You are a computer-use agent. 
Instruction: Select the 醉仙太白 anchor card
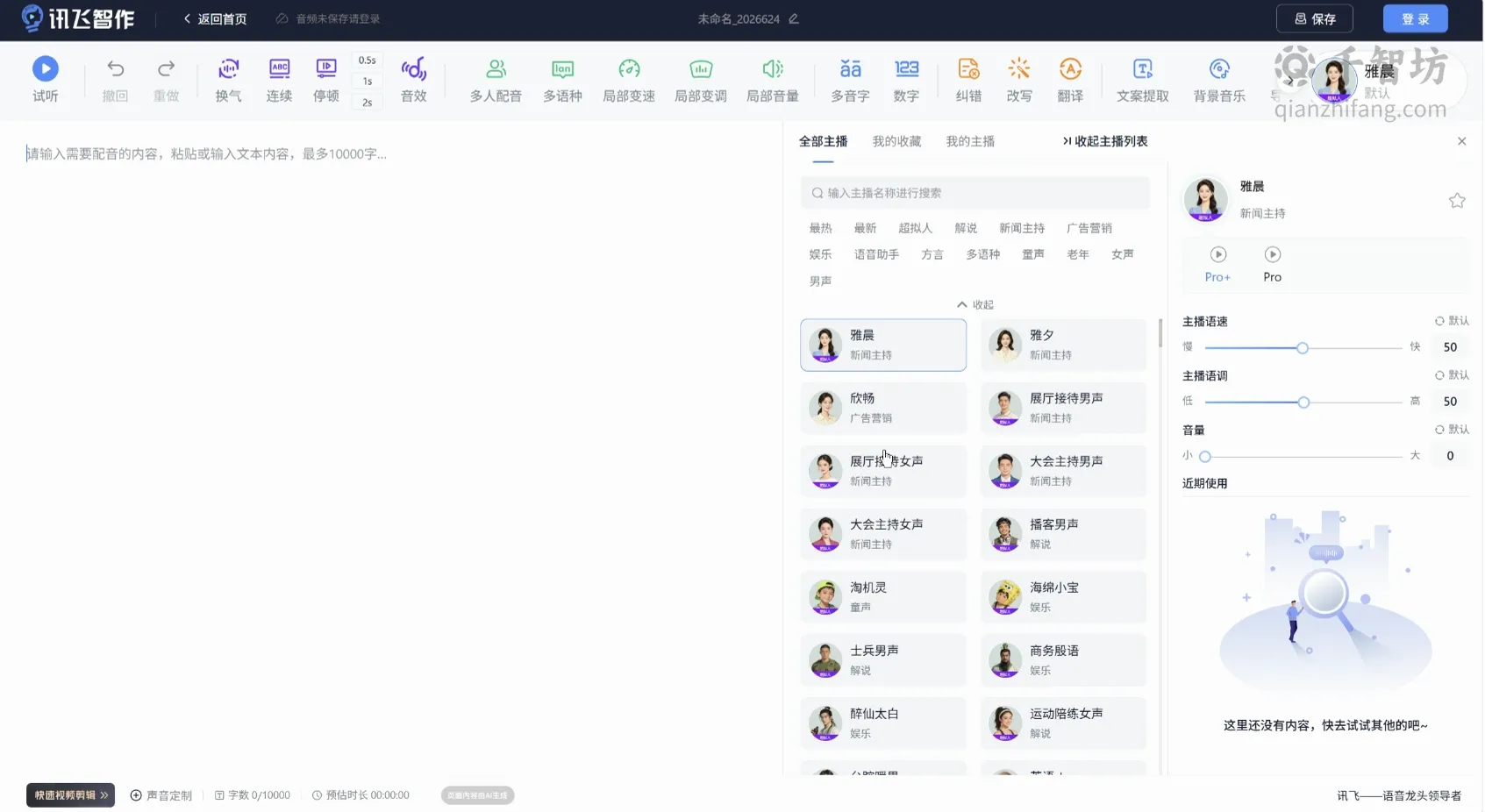pos(883,723)
